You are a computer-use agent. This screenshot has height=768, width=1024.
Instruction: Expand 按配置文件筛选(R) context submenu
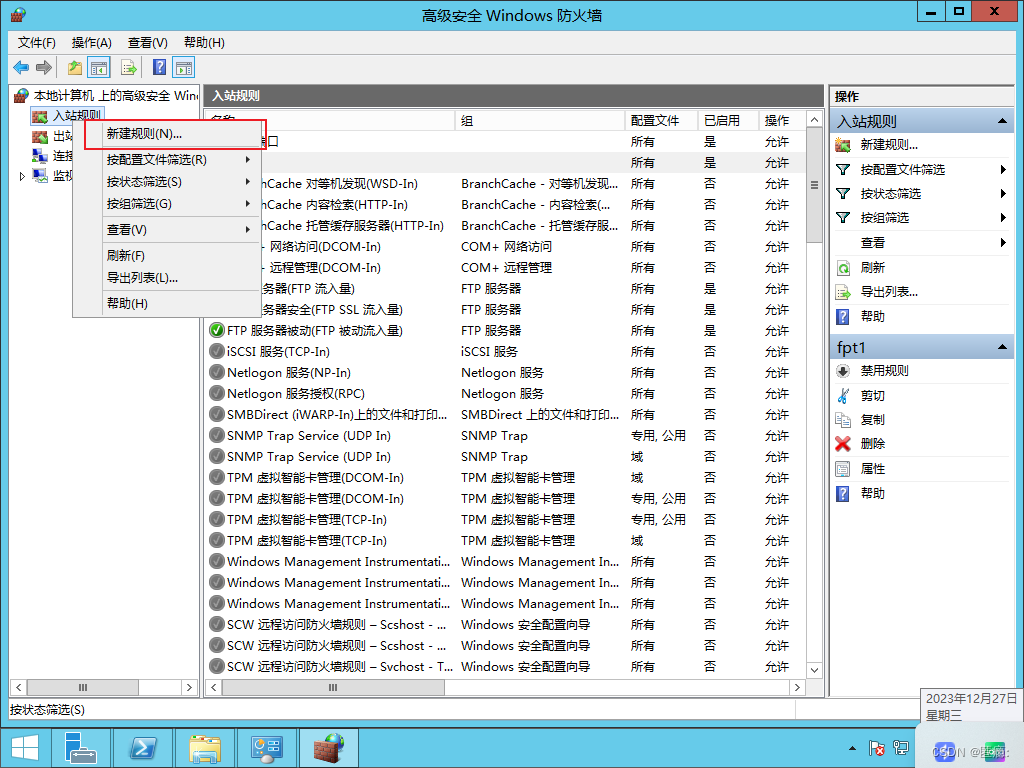click(x=248, y=159)
